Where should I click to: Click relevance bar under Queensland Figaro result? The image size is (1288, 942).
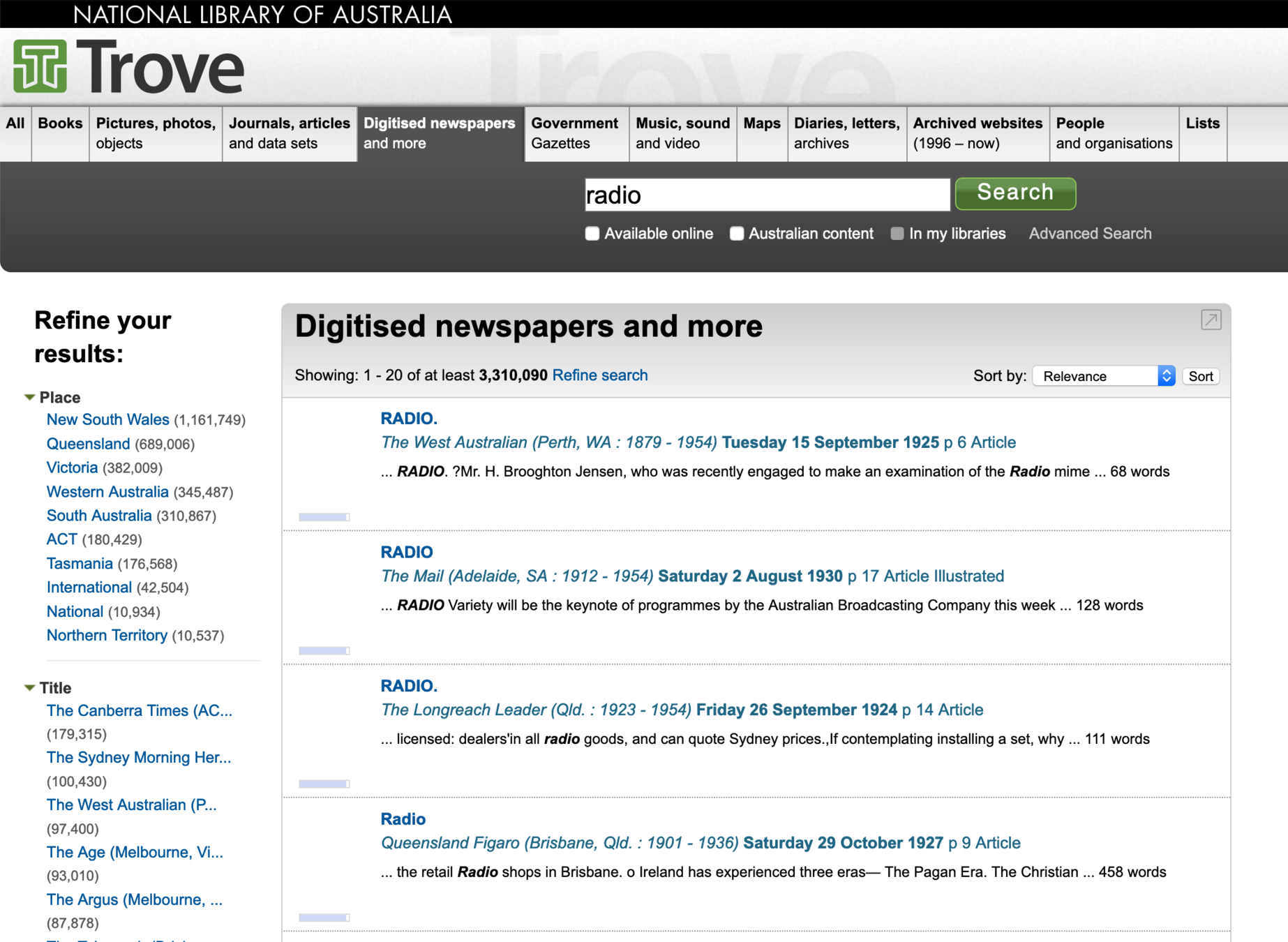324,918
